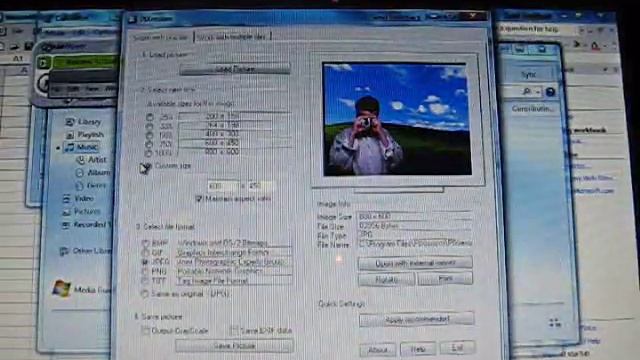The width and height of the screenshot is (640, 360).
Task: Click the File Name path field
Action: (415, 244)
